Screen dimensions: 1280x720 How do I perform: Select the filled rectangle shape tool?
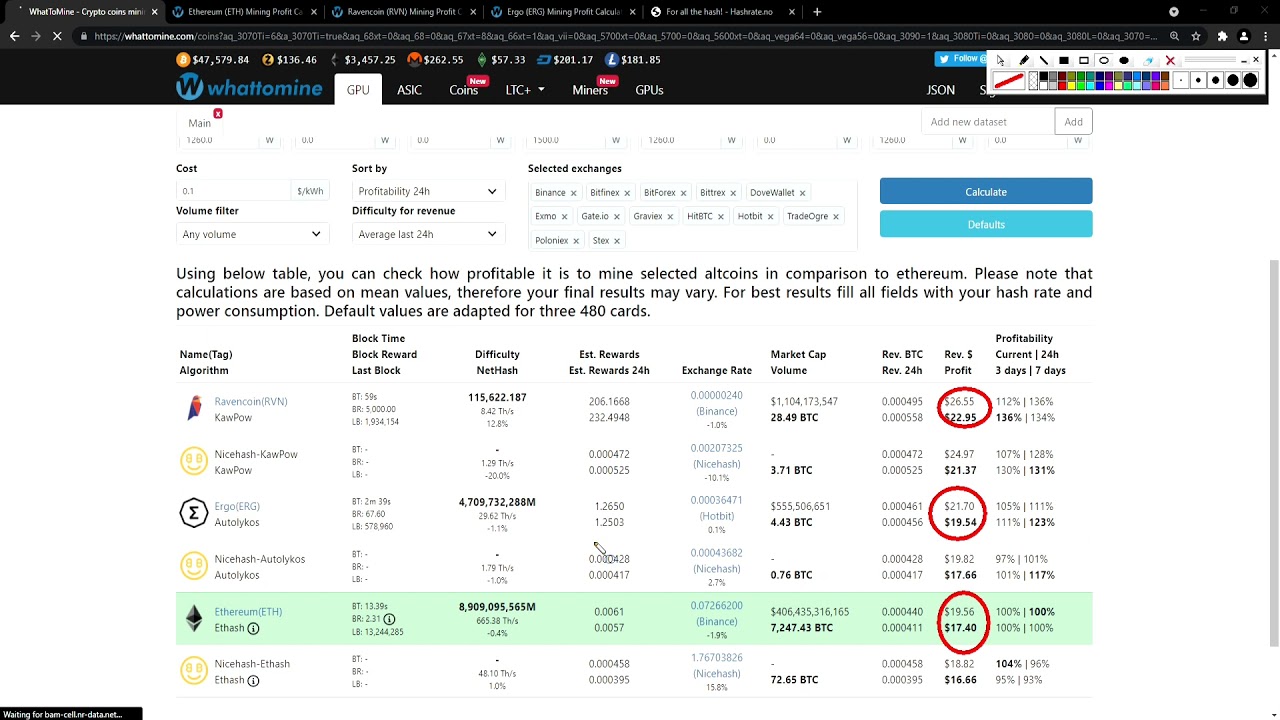(1064, 60)
